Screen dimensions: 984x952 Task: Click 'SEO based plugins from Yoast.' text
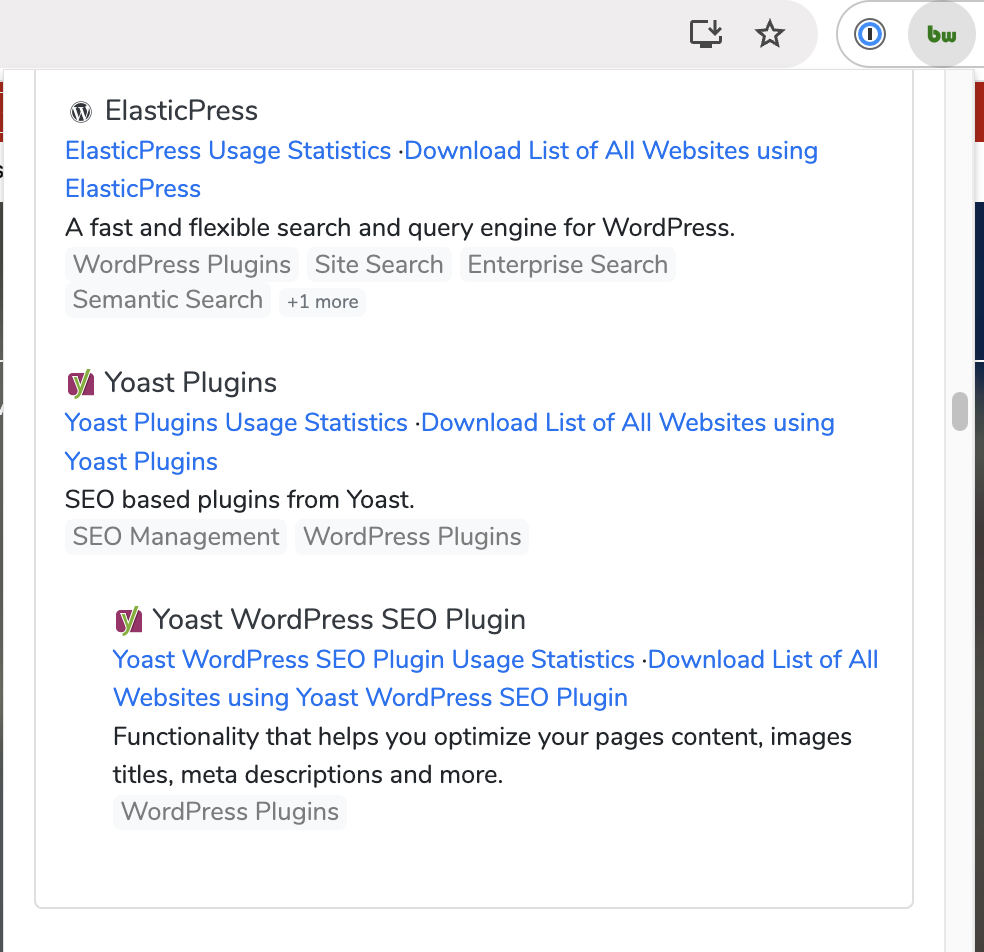(240, 500)
